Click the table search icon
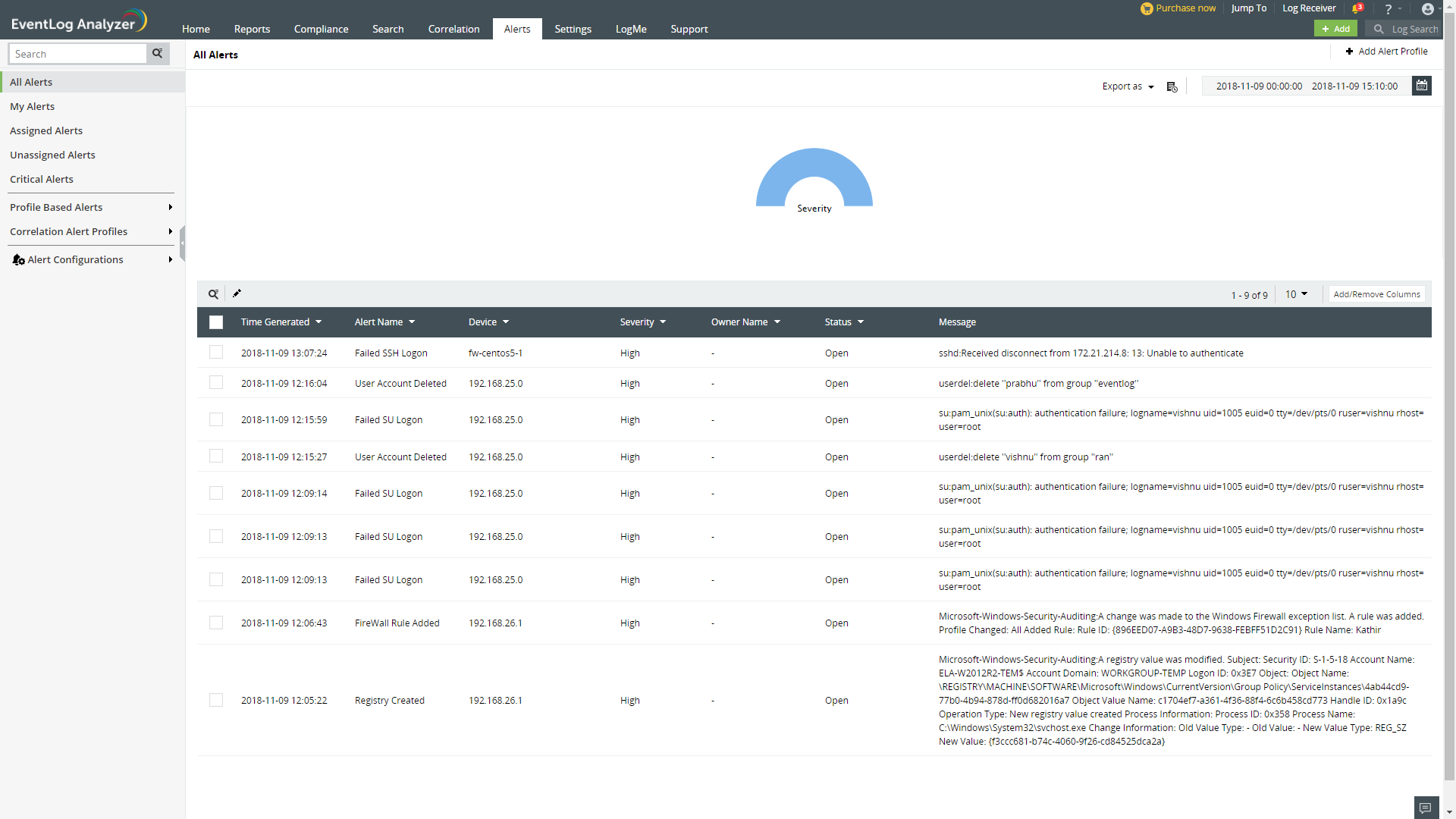The height and width of the screenshot is (819, 1456). tap(214, 294)
